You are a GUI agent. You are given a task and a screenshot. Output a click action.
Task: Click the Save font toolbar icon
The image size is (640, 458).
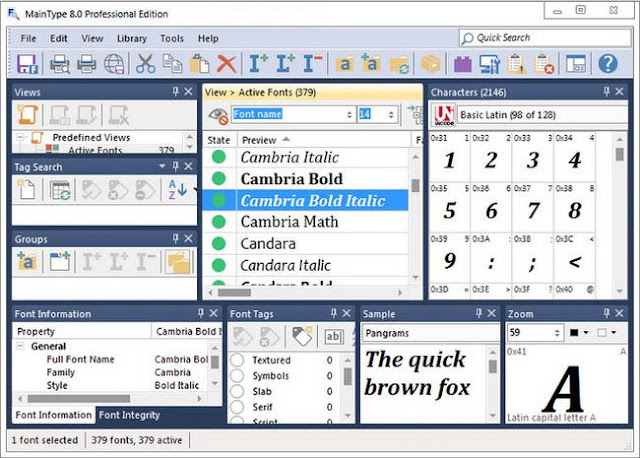[x=27, y=64]
